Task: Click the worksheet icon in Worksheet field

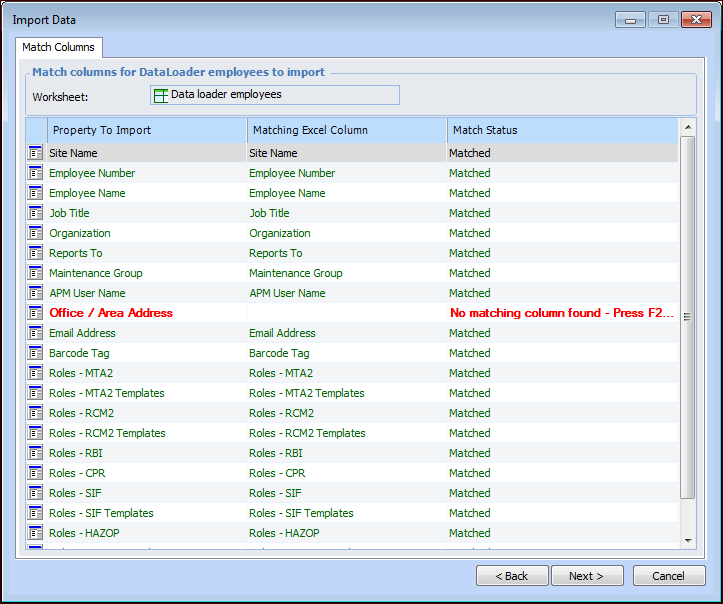Action: [160, 95]
